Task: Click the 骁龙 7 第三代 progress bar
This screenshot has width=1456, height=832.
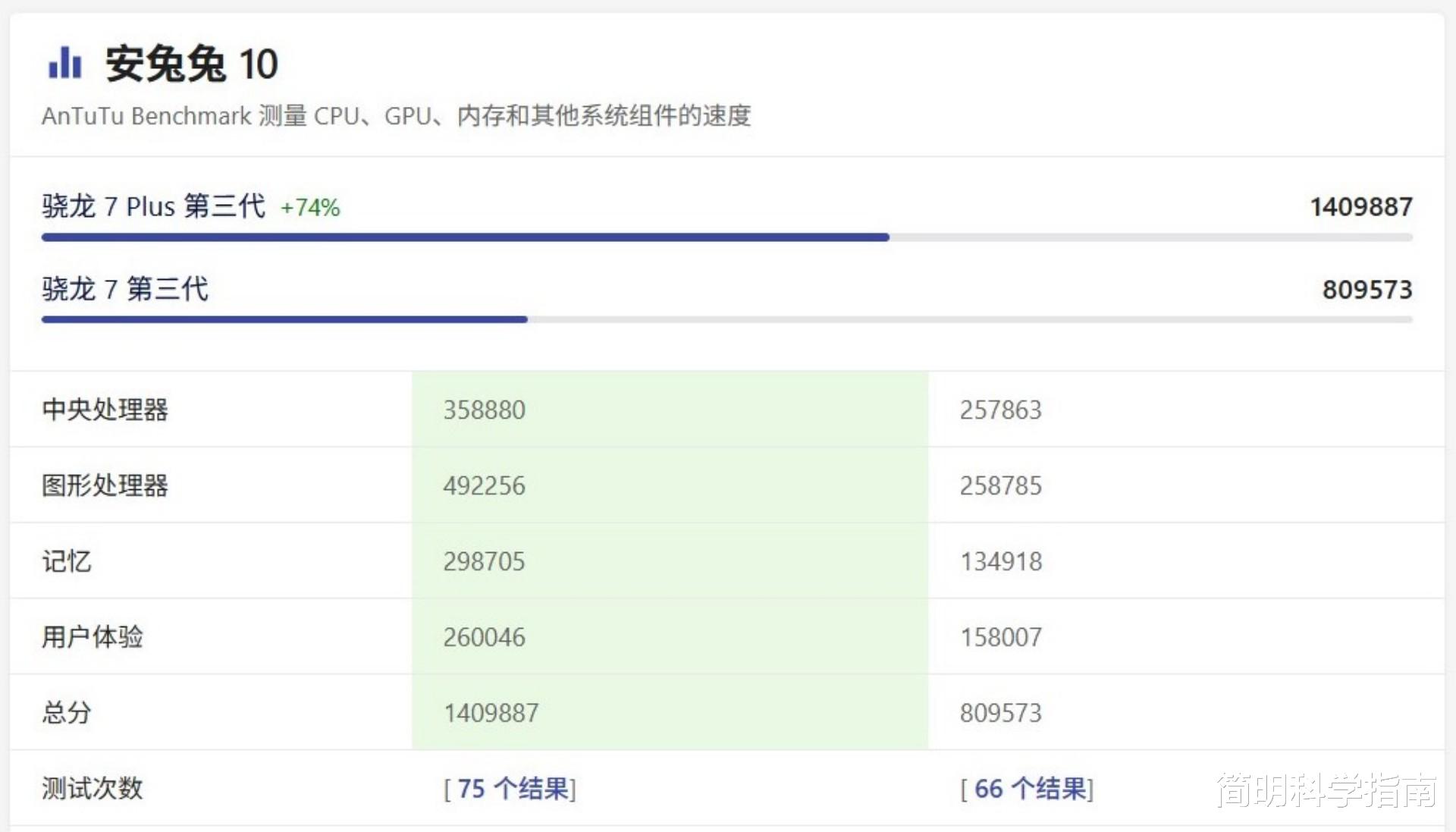Action: pos(727,320)
